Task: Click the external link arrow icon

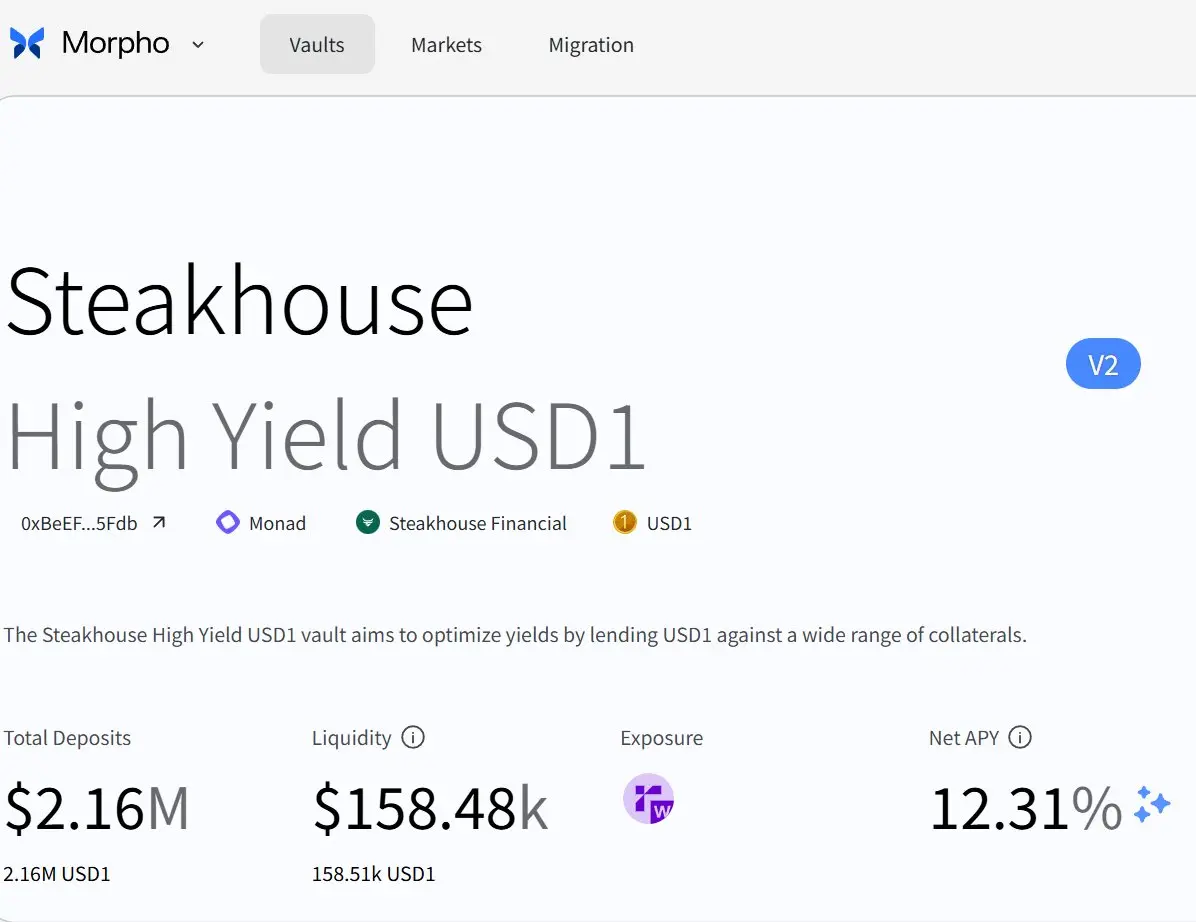Action: tap(159, 522)
